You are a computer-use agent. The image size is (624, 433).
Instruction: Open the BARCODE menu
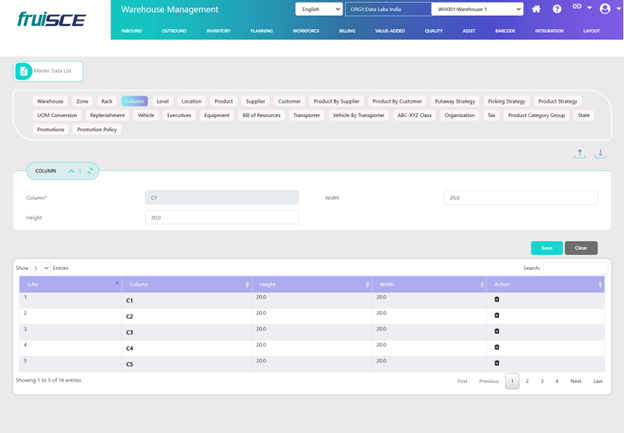coord(505,31)
